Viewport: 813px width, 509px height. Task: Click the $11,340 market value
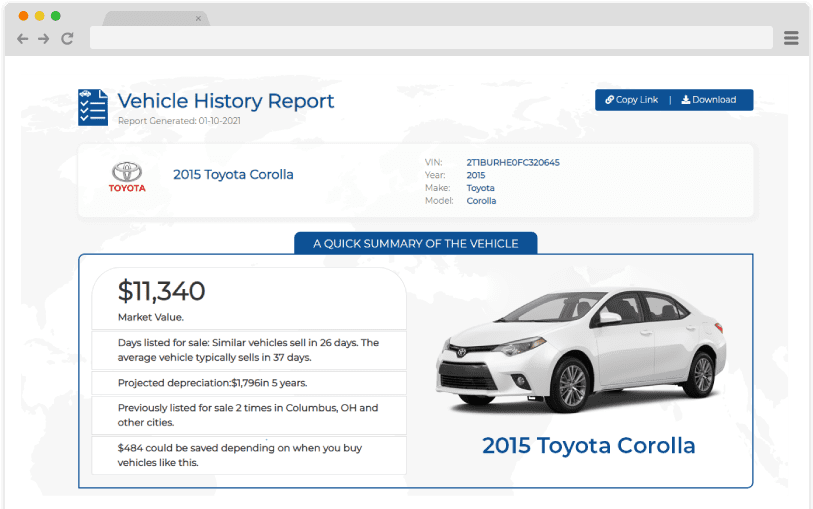tap(161, 291)
